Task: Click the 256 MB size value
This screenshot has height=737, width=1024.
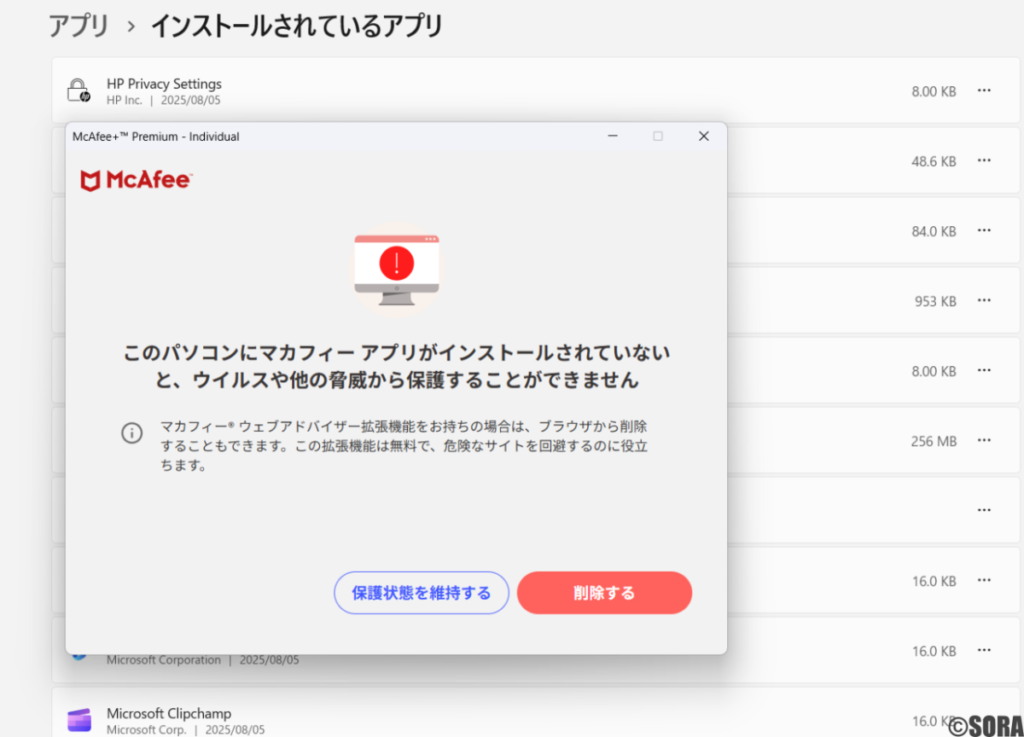Action: pyautogui.click(x=934, y=441)
